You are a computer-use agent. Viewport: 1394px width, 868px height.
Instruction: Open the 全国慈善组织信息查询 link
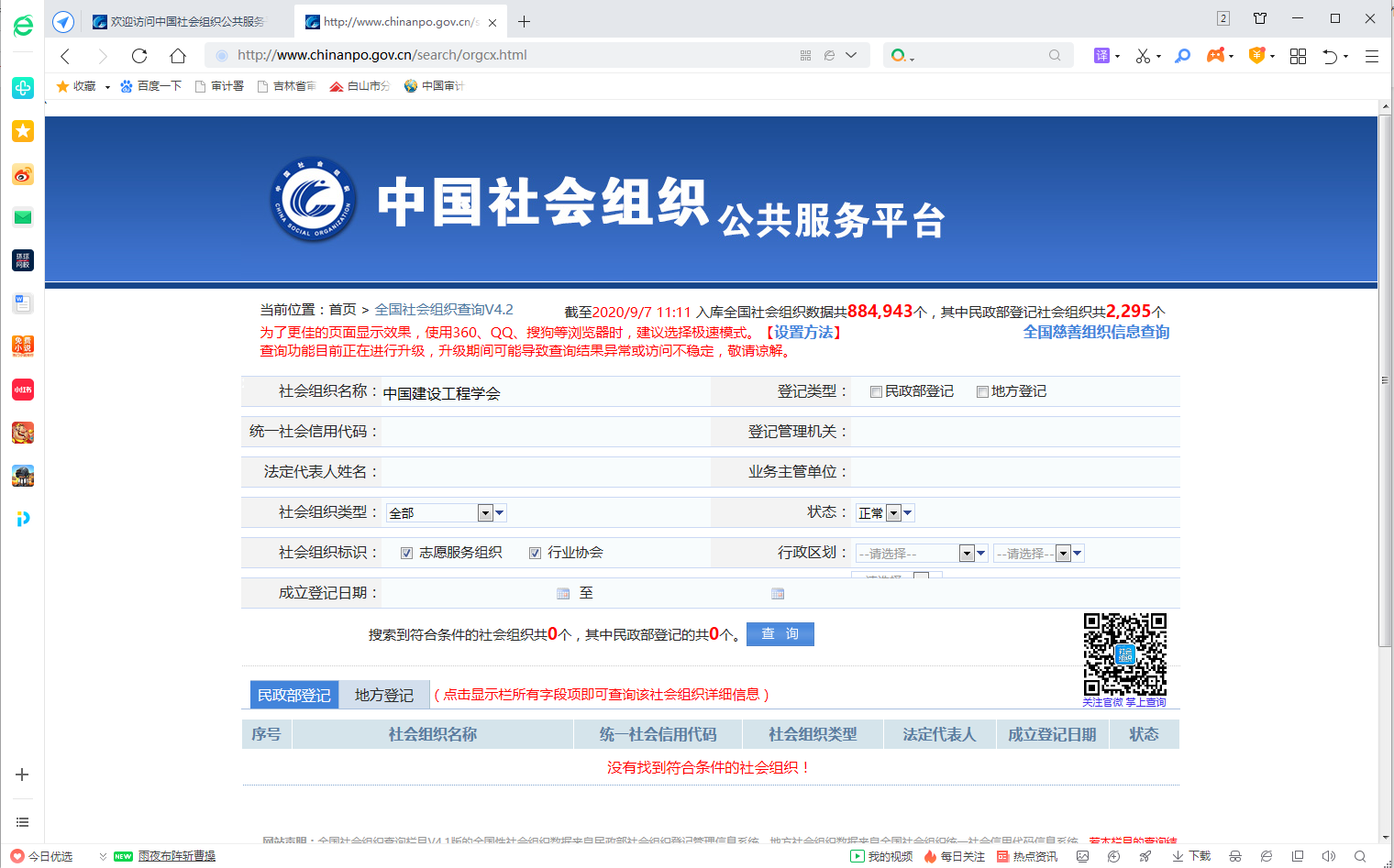[1096, 333]
